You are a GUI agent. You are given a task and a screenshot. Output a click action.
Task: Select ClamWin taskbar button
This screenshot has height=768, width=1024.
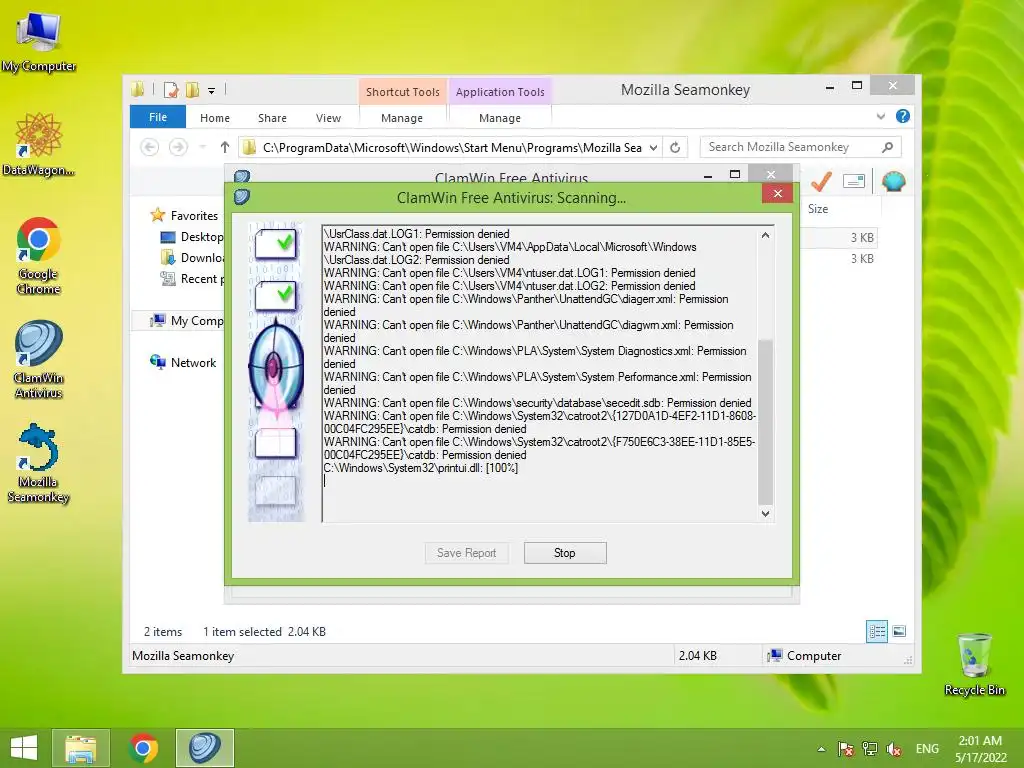click(204, 748)
